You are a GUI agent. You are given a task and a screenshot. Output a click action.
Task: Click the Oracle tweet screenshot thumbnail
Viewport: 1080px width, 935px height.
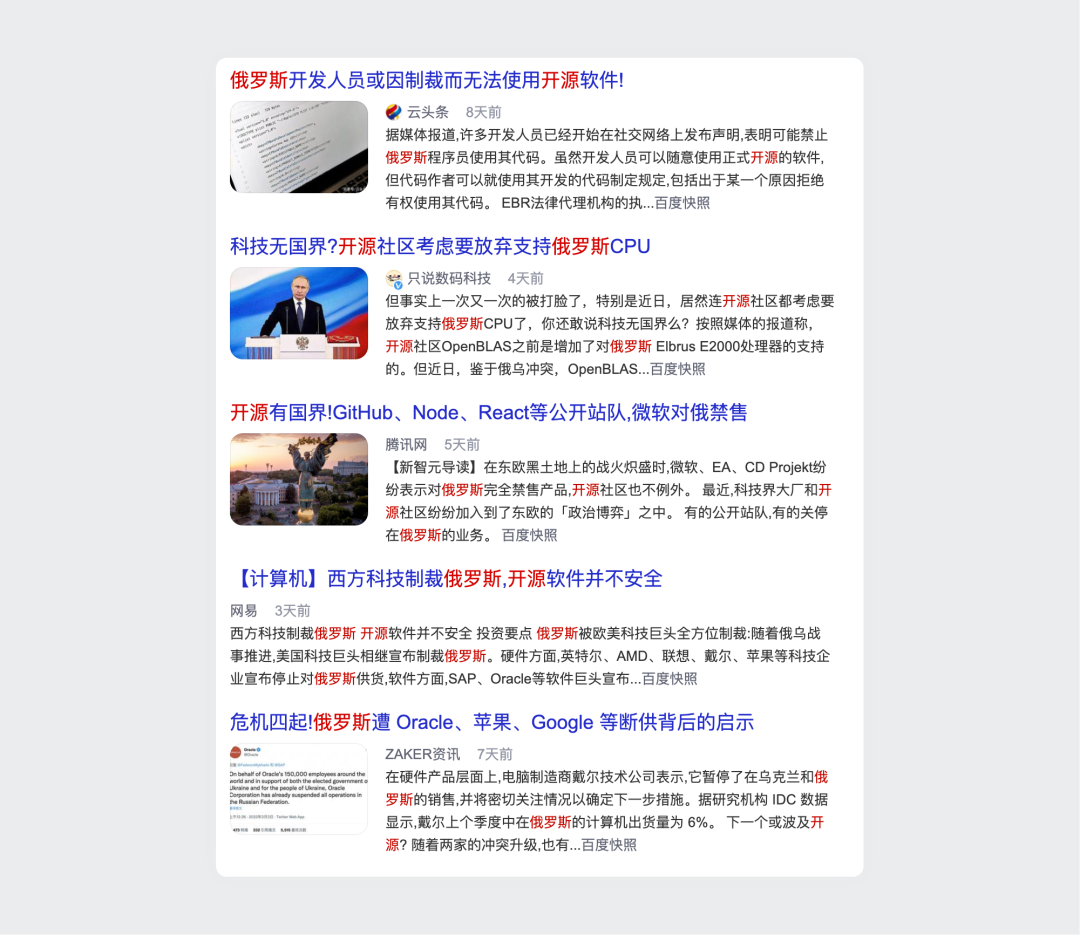coord(299,789)
